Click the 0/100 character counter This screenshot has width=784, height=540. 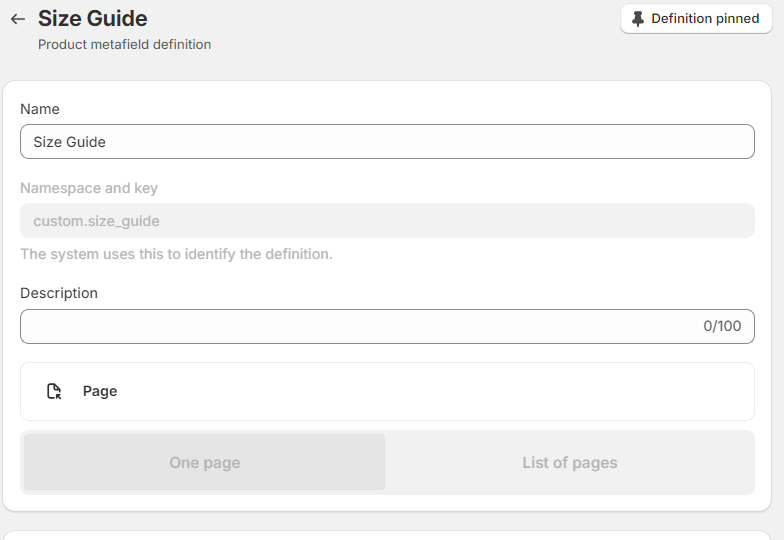click(722, 326)
